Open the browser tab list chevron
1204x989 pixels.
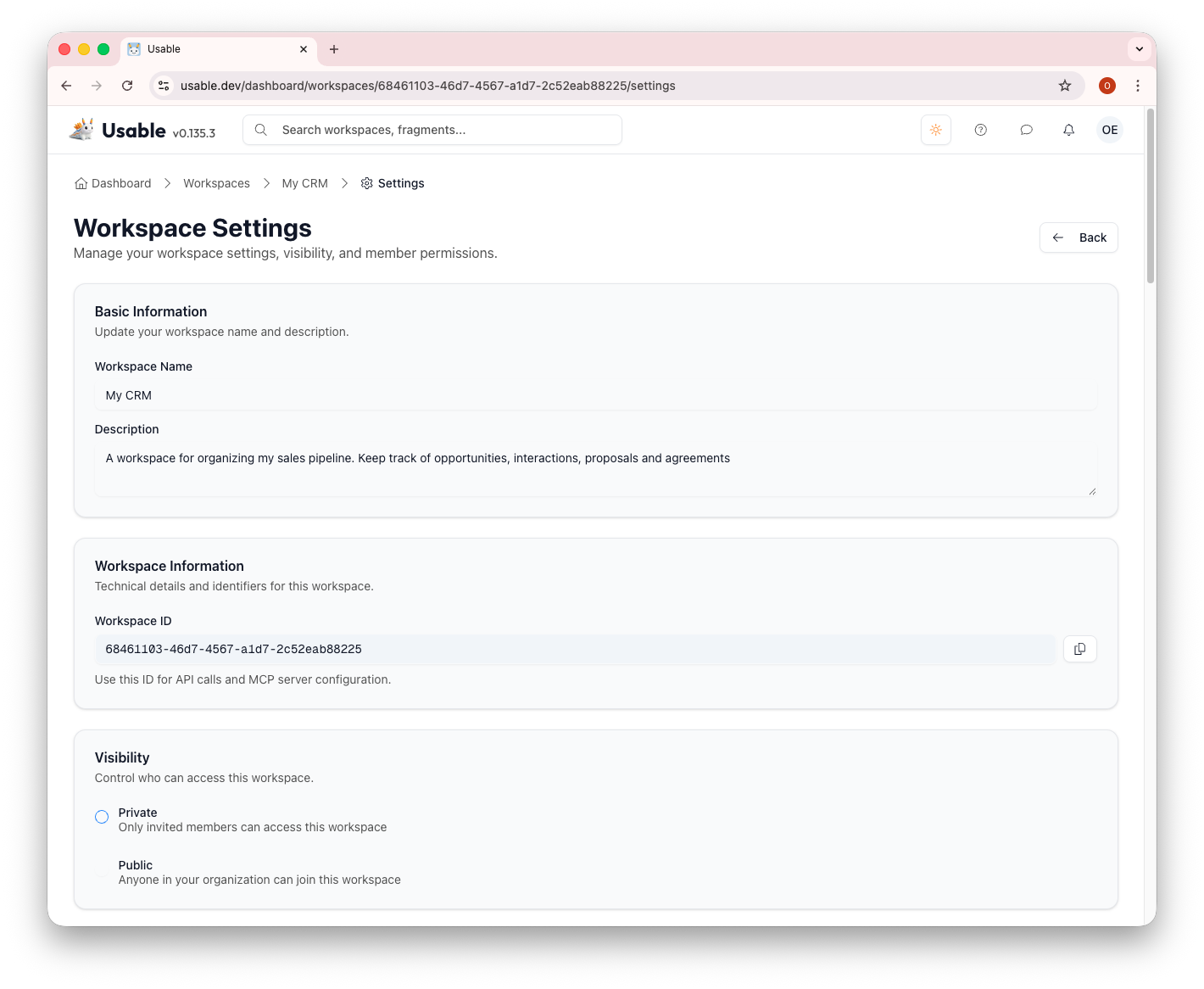click(x=1139, y=48)
